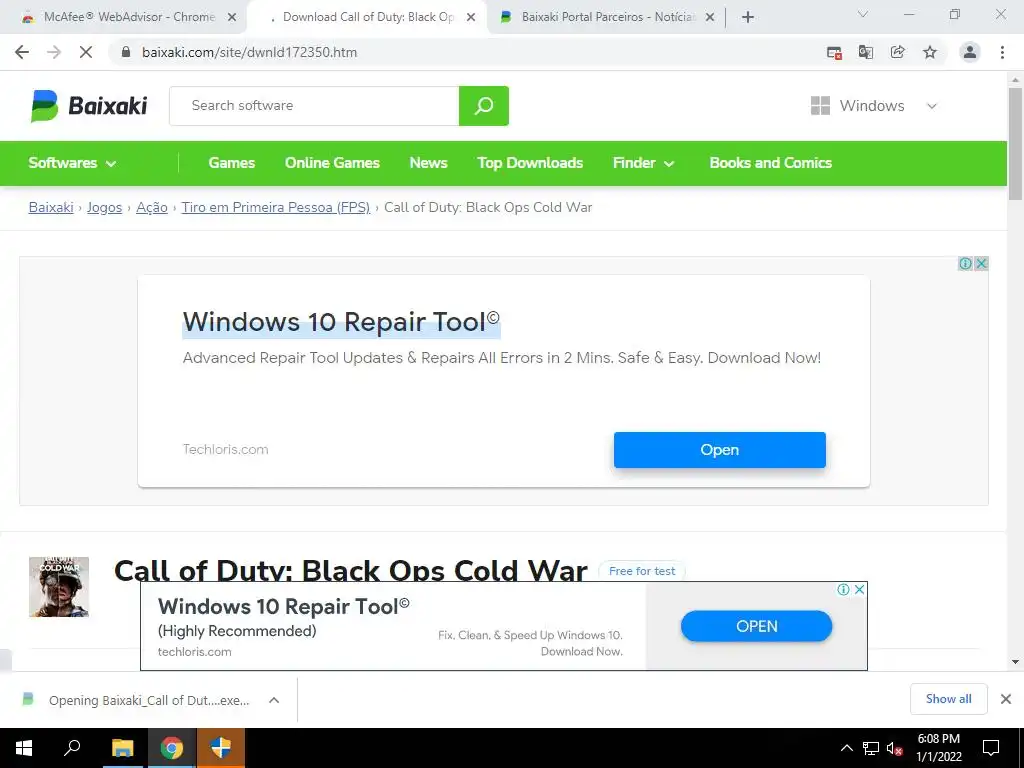This screenshot has width=1024, height=768.
Task: Click the Baixaki logo
Action: (89, 106)
